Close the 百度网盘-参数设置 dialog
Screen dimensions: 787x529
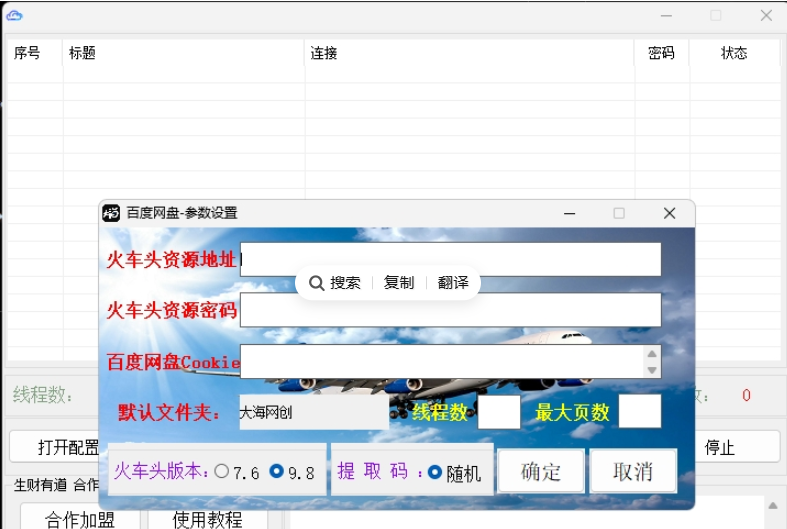point(670,213)
